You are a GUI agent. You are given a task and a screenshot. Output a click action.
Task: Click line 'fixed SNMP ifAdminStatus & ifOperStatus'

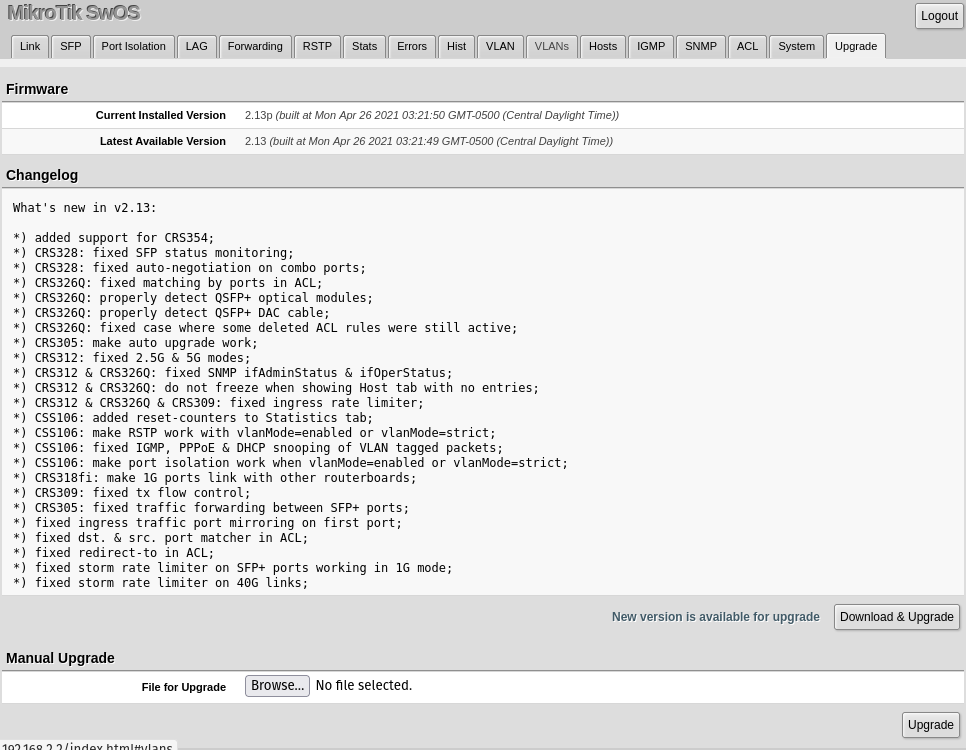pyautogui.click(x=233, y=373)
